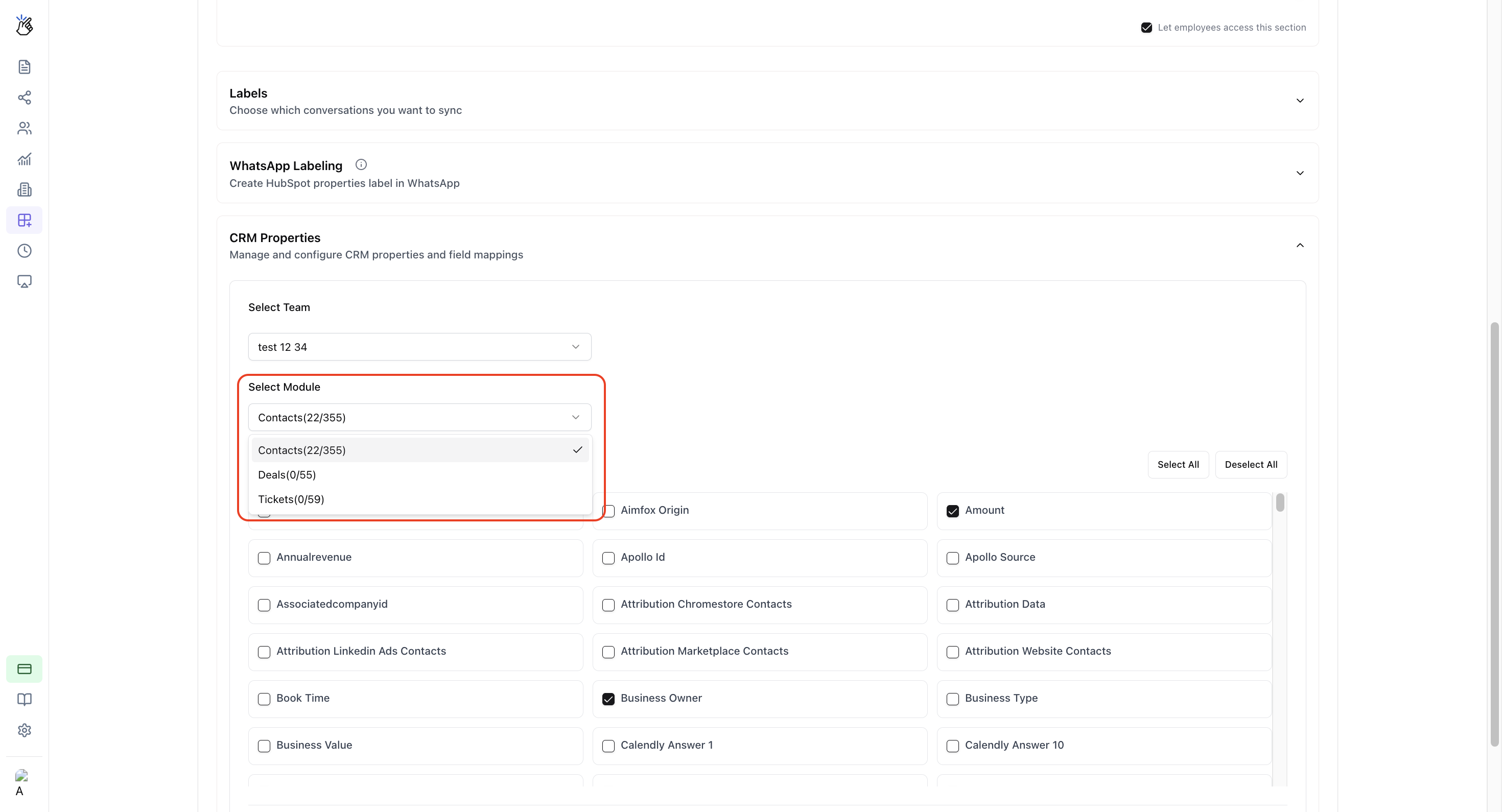Enable the Apollo Id checkbox
Viewport: 1502px width, 812px height.
[608, 558]
